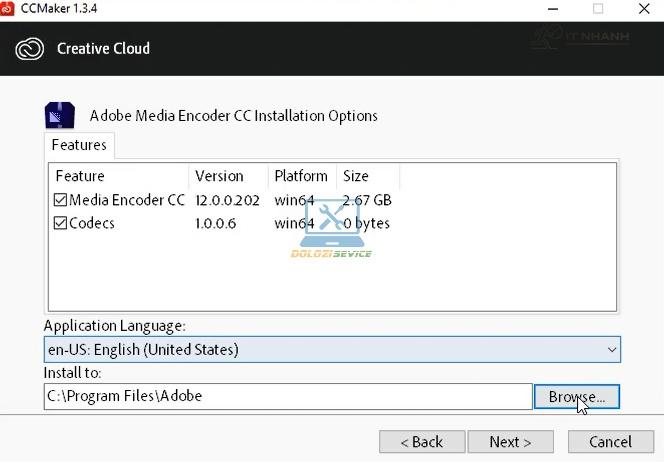Click the Platform column header
Image resolution: width=664 pixels, height=462 pixels.
(x=302, y=176)
